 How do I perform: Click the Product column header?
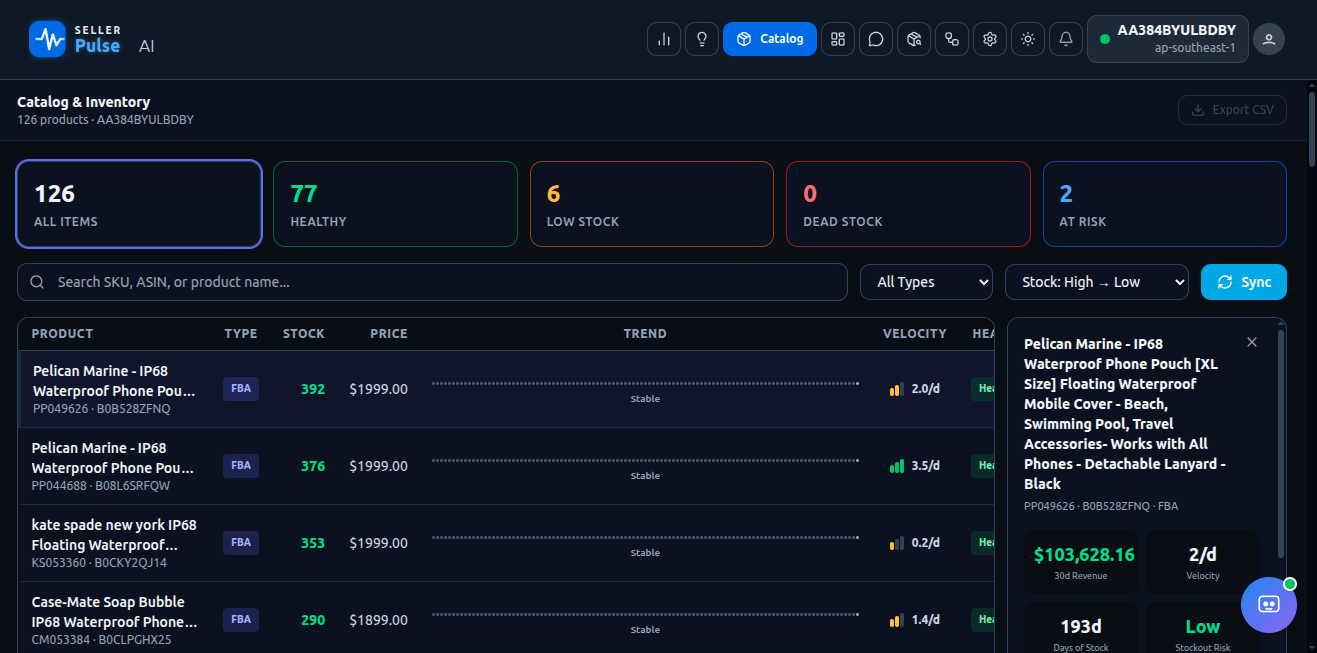[x=62, y=334]
